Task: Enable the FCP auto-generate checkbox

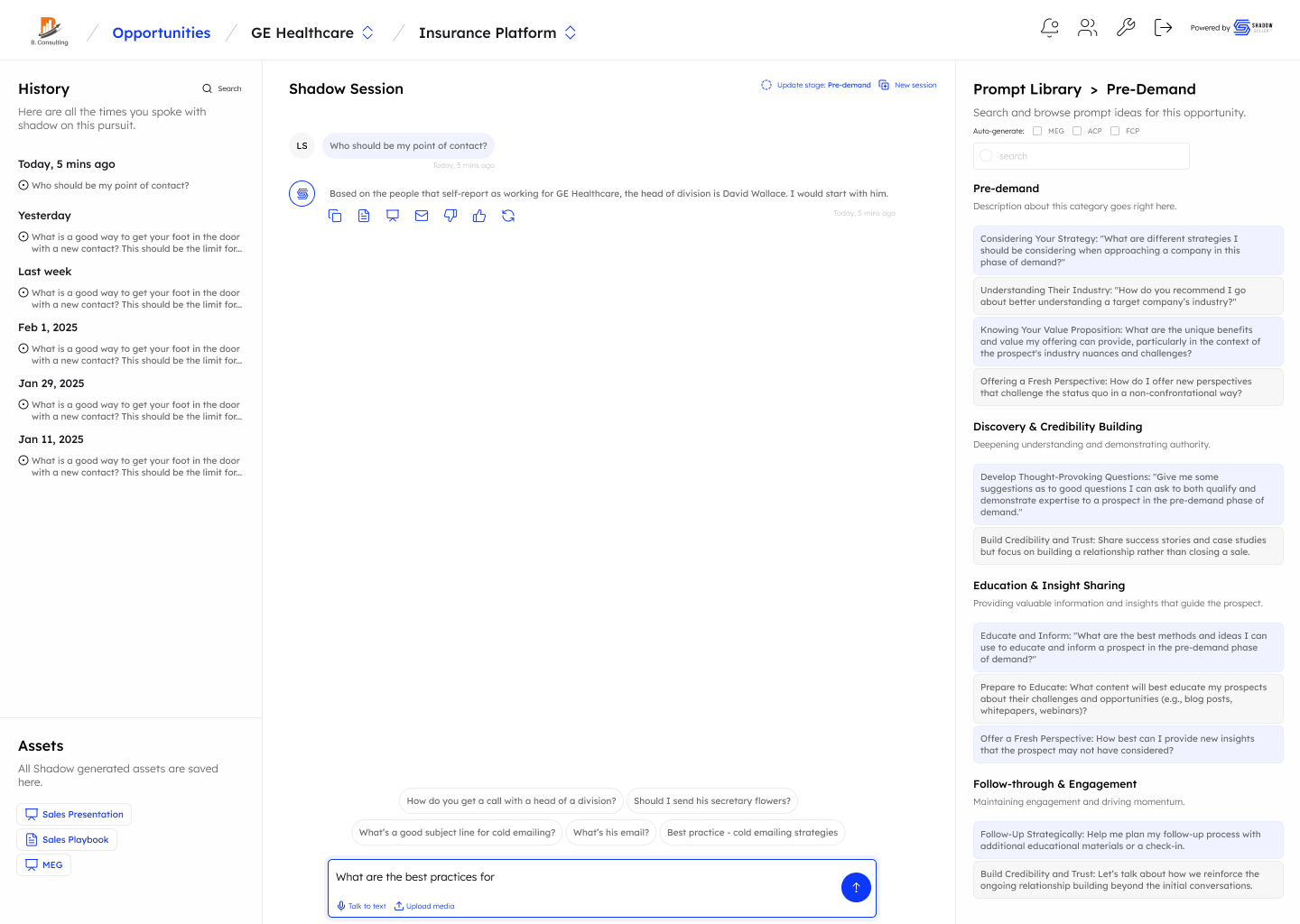Action: click(x=1115, y=131)
